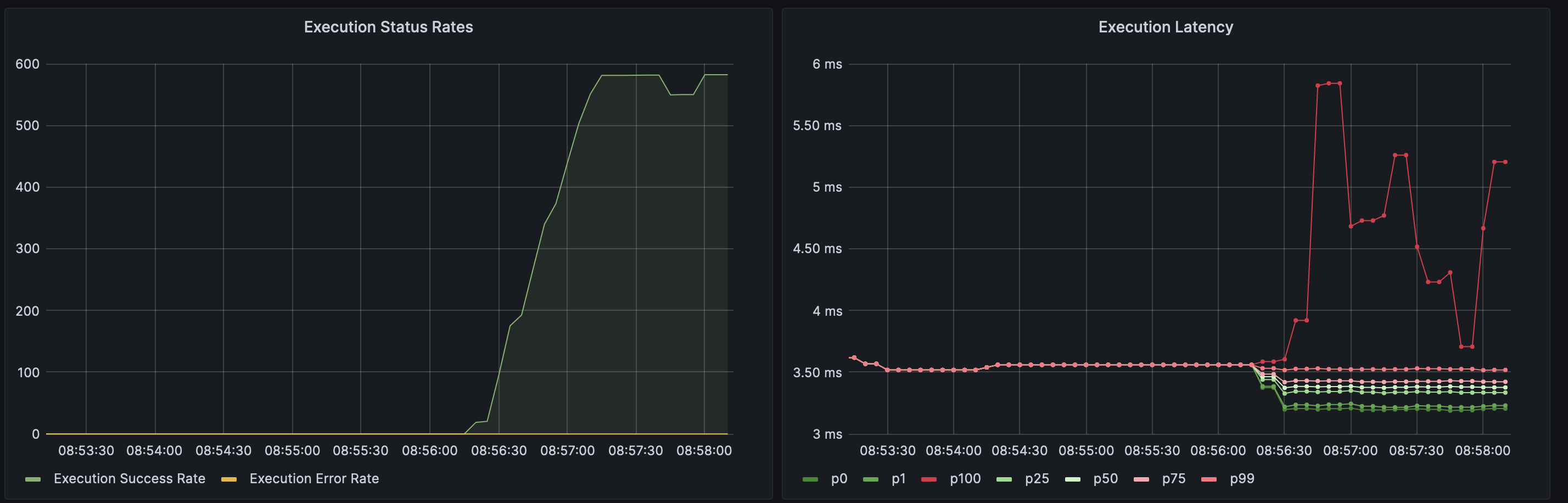Click 08:53:30 time label on latency chart
The width and height of the screenshot is (1568, 503).
[x=887, y=451]
